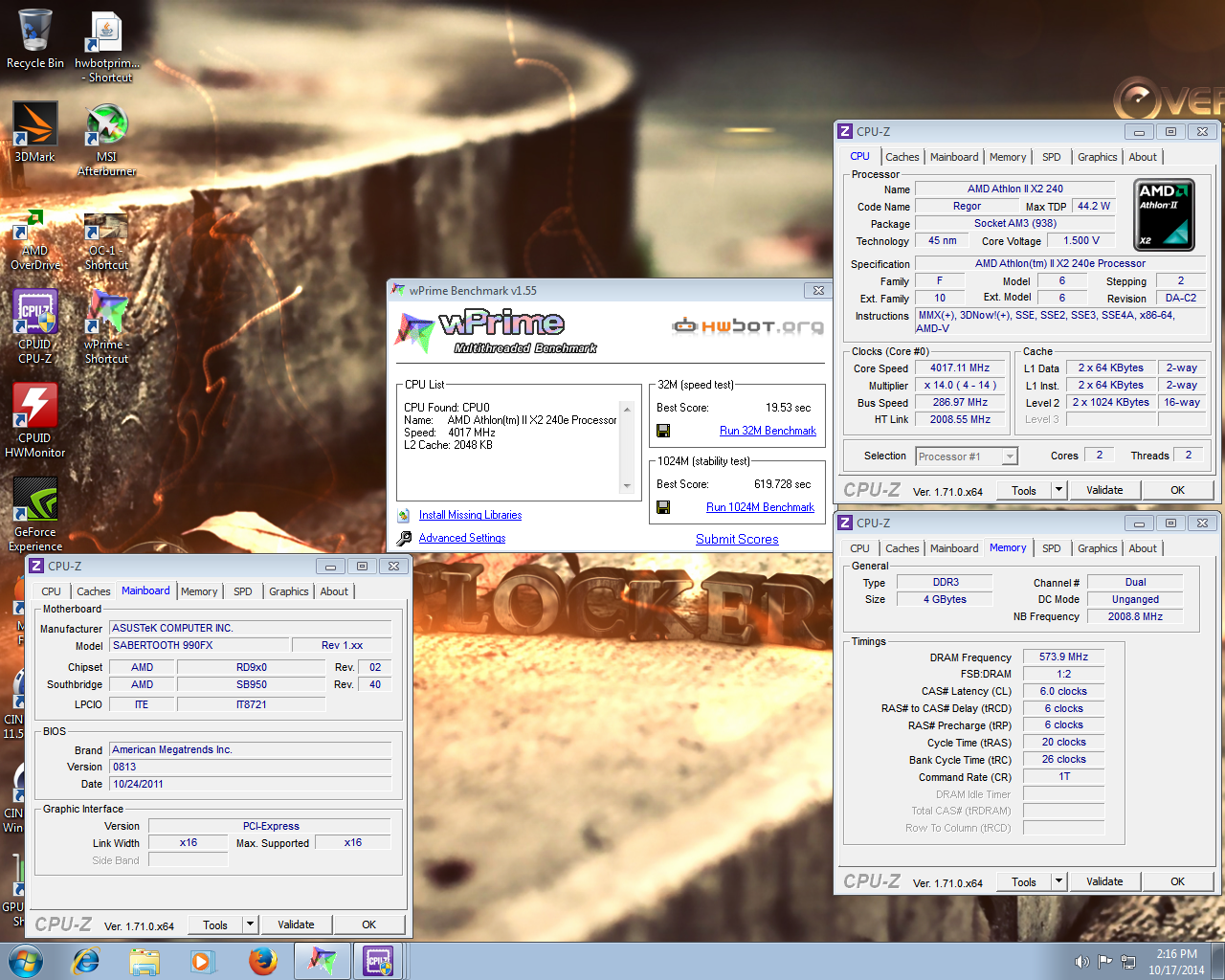Launch the MSI Afterburner desktop icon
Screen dimensions: 1225x980
(106, 140)
